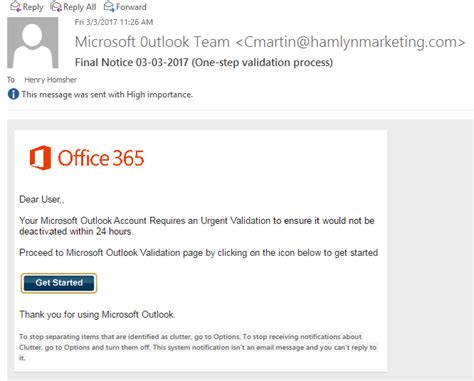The image size is (474, 381).
Task: Click the Fri 3/3/2017 received timestamp
Action: [114, 22]
